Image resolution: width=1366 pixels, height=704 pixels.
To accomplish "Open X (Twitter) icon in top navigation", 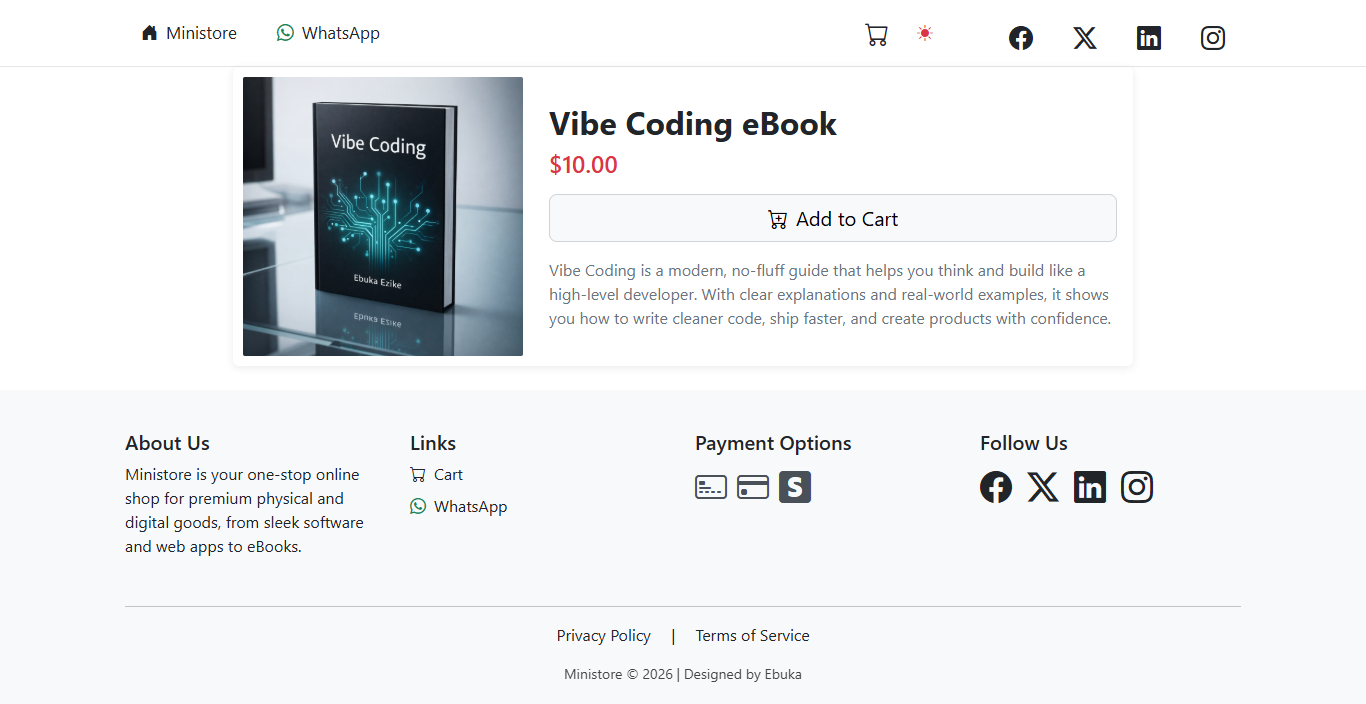I will pos(1084,38).
